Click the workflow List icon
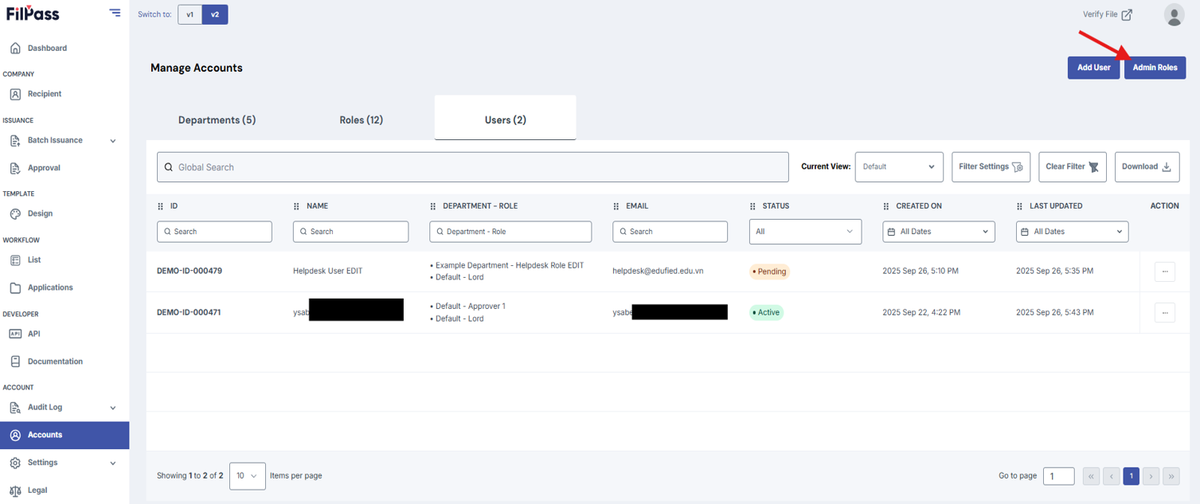 pos(15,260)
